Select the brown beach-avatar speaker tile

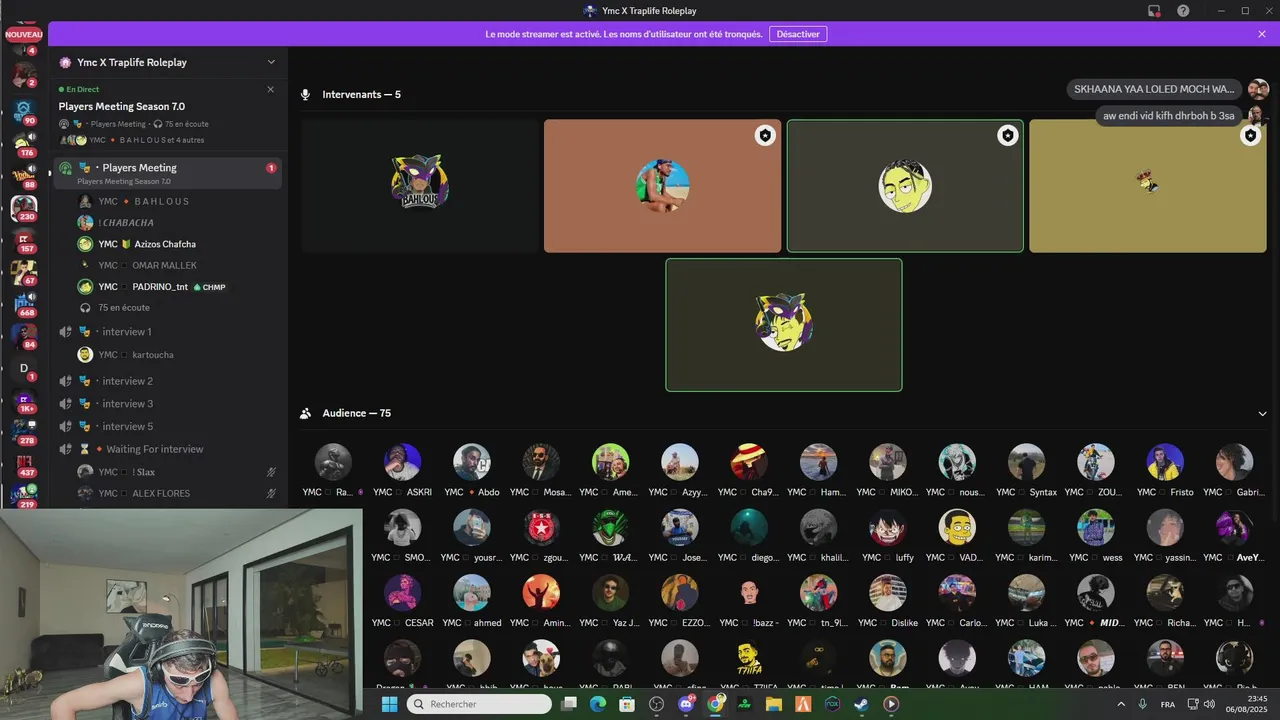pyautogui.click(x=662, y=186)
